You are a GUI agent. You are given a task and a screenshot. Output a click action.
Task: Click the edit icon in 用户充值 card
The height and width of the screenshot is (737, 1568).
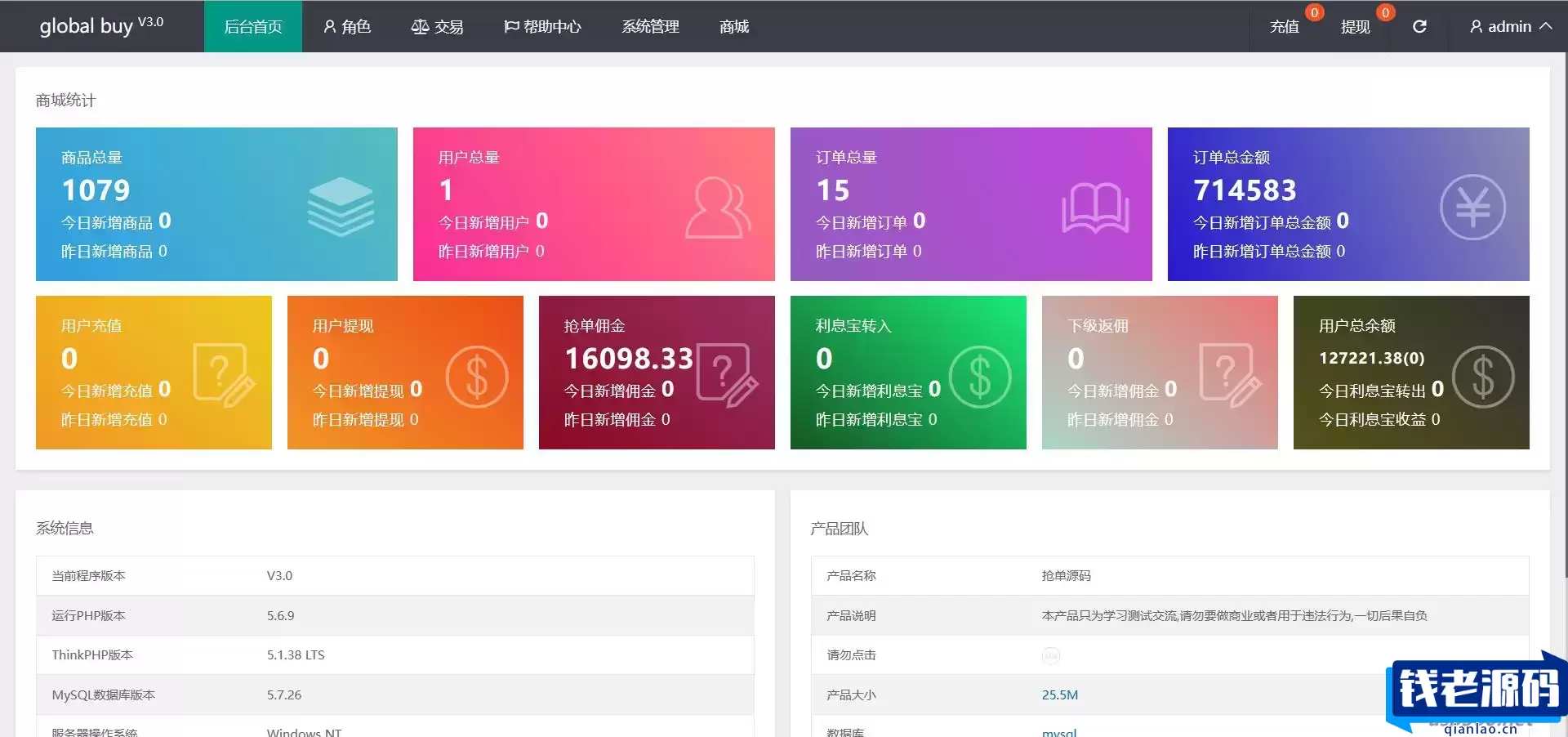(x=224, y=375)
